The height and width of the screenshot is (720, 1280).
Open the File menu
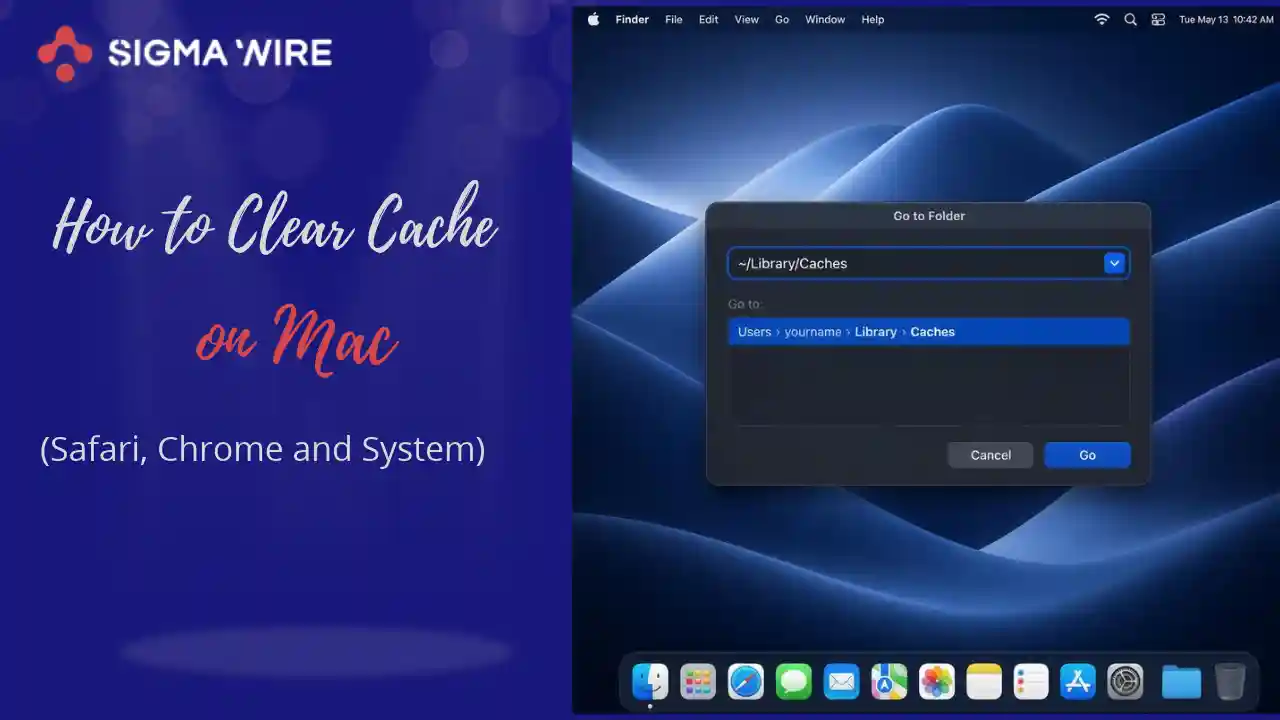tap(674, 19)
